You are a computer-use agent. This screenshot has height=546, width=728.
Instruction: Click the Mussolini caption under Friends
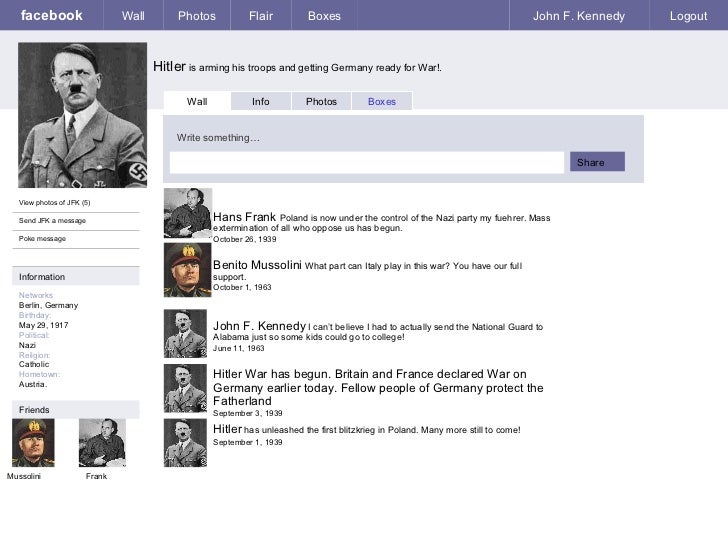coord(24,476)
